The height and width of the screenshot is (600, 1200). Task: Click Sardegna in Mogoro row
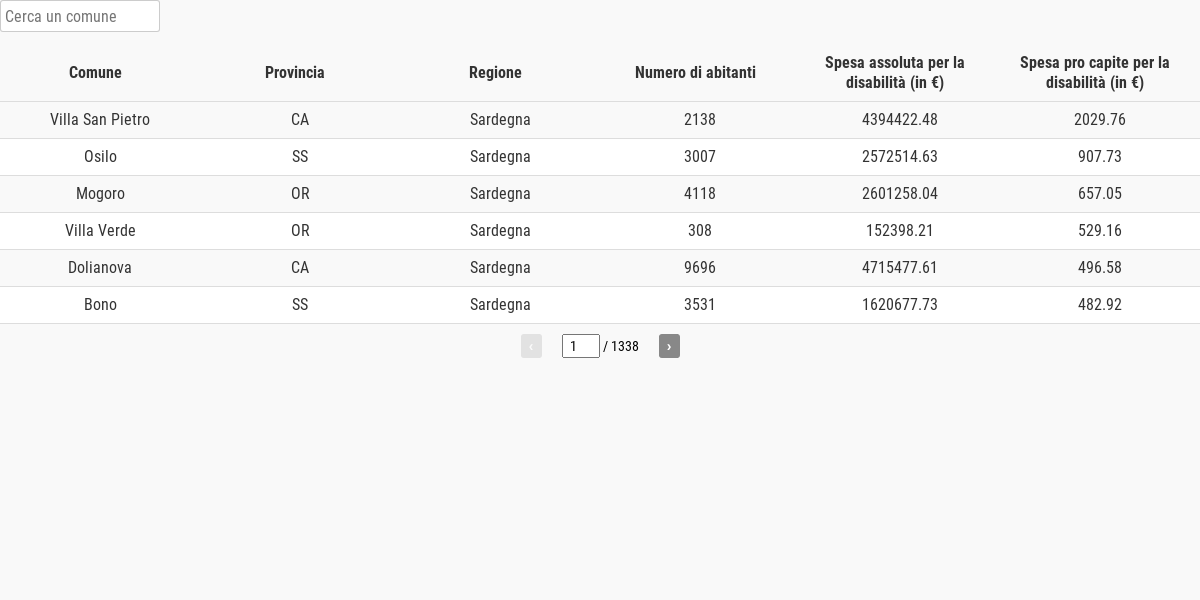point(500,194)
